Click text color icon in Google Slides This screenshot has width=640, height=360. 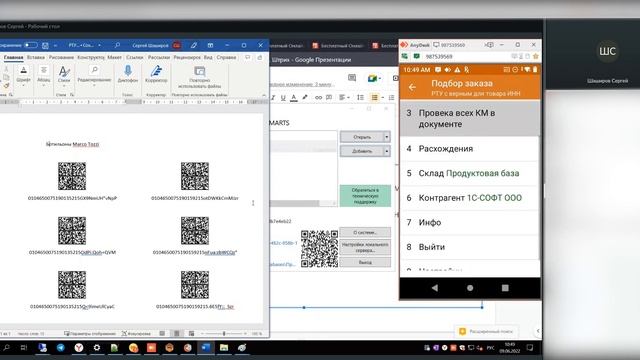point(293,98)
